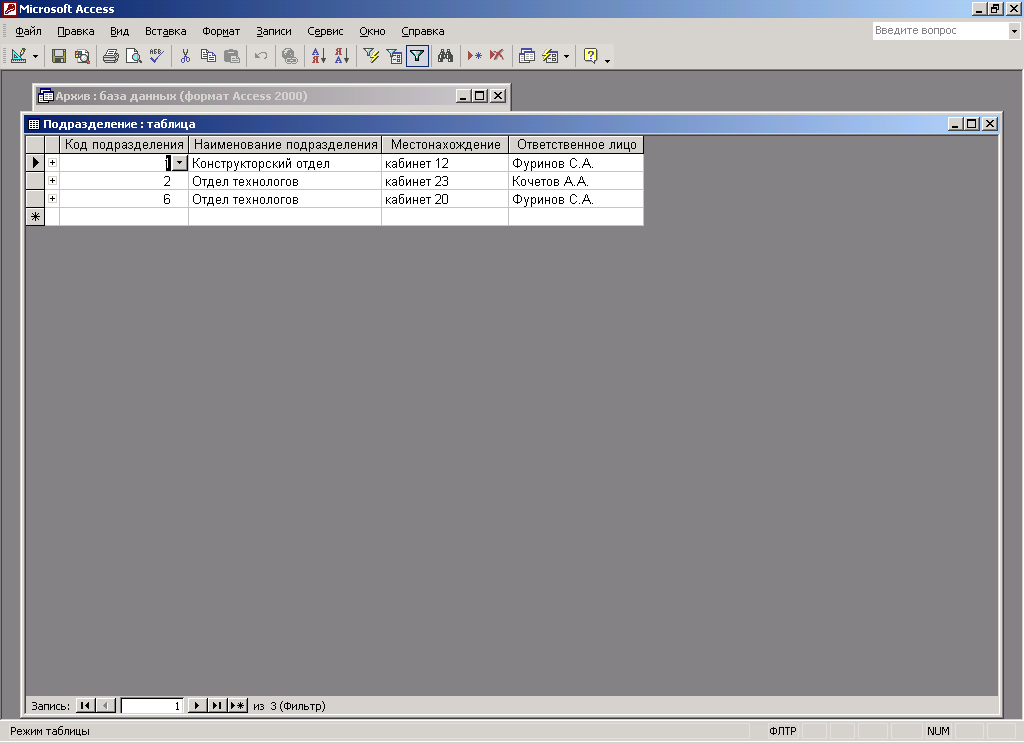The height and width of the screenshot is (744, 1024).
Task: Click the Sort Ascending icon
Action: [318, 56]
